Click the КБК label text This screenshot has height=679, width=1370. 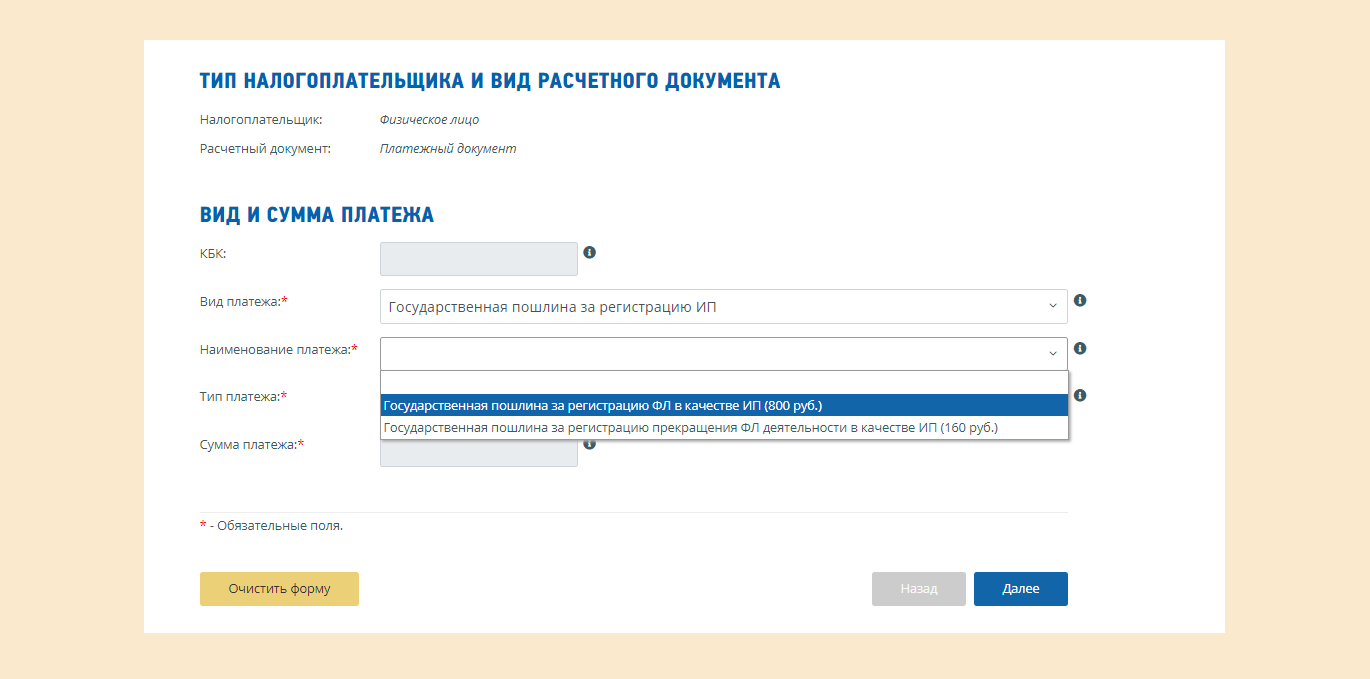point(213,254)
